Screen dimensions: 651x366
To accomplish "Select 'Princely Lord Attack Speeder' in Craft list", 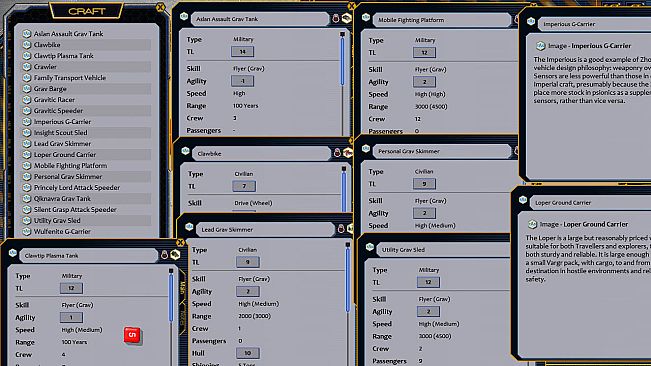I will [77, 188].
